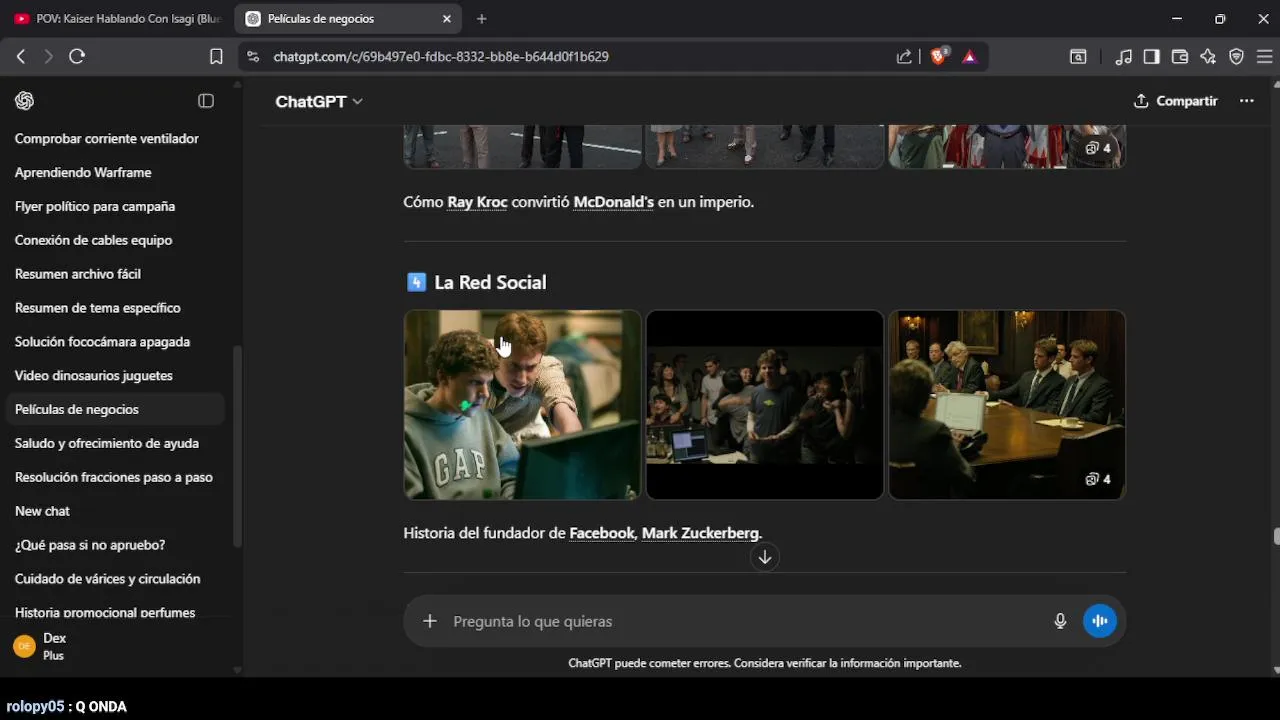
Task: Click the browser back arrow
Action: click(21, 57)
